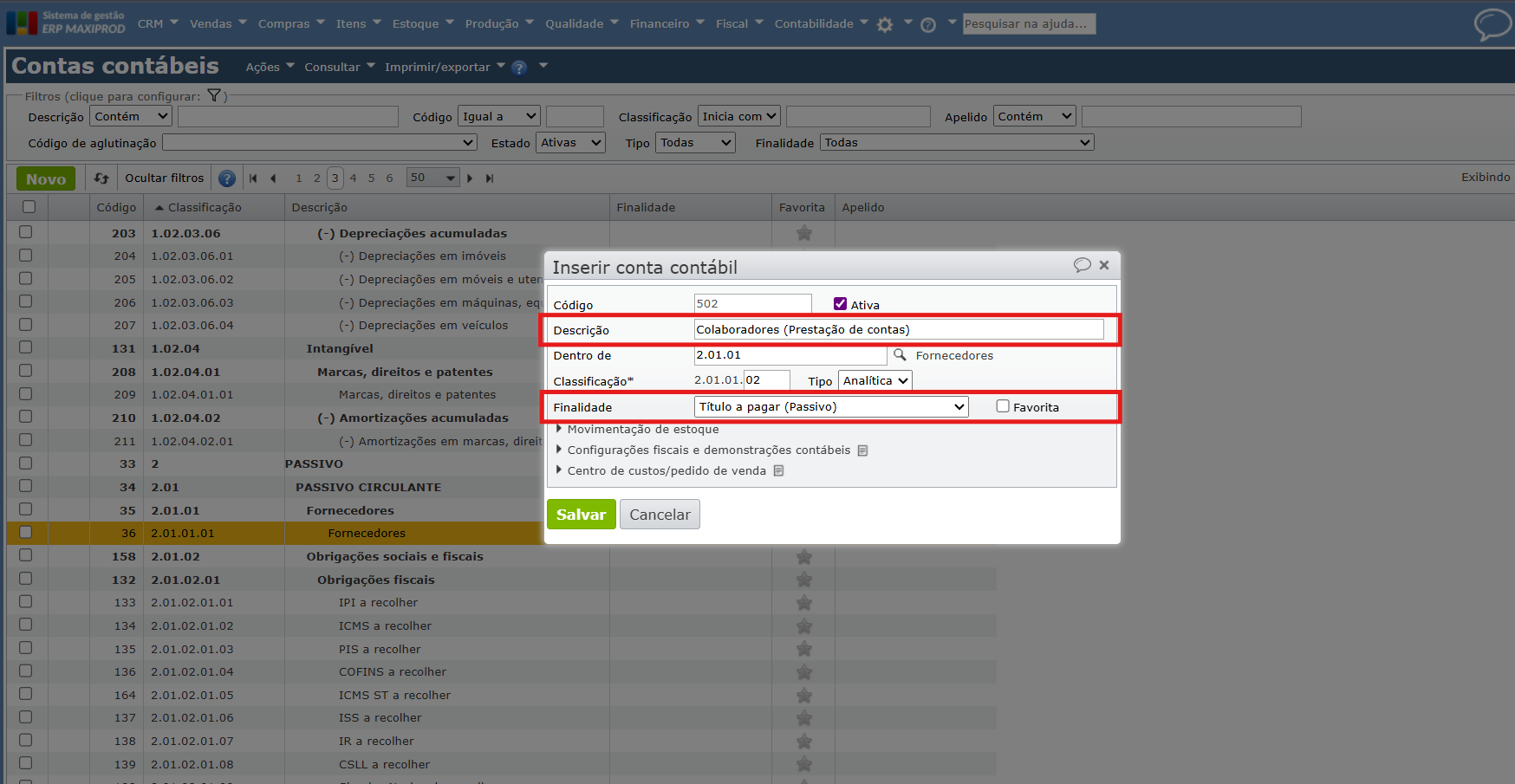
Task: Click the ERP MAXIPROD logo
Action: (x=66, y=23)
